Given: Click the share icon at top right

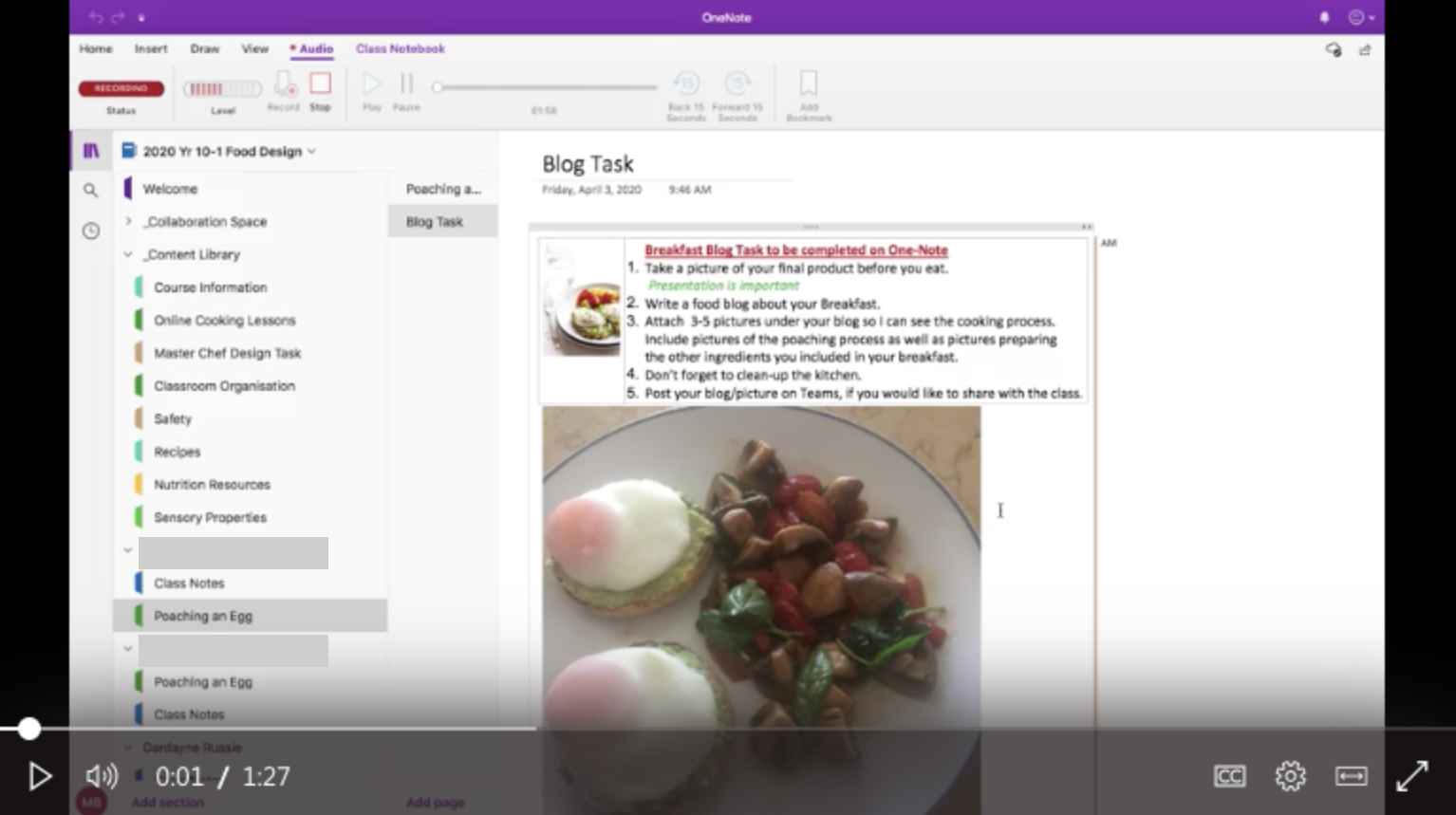Looking at the screenshot, I should (1365, 49).
